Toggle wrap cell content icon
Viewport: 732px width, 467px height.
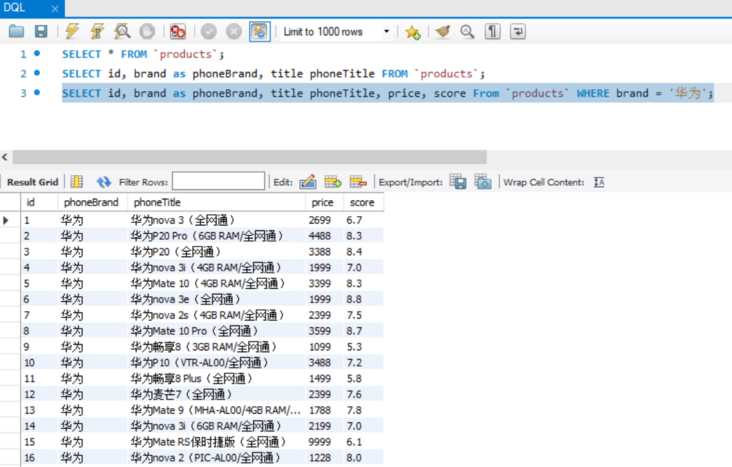(599, 182)
